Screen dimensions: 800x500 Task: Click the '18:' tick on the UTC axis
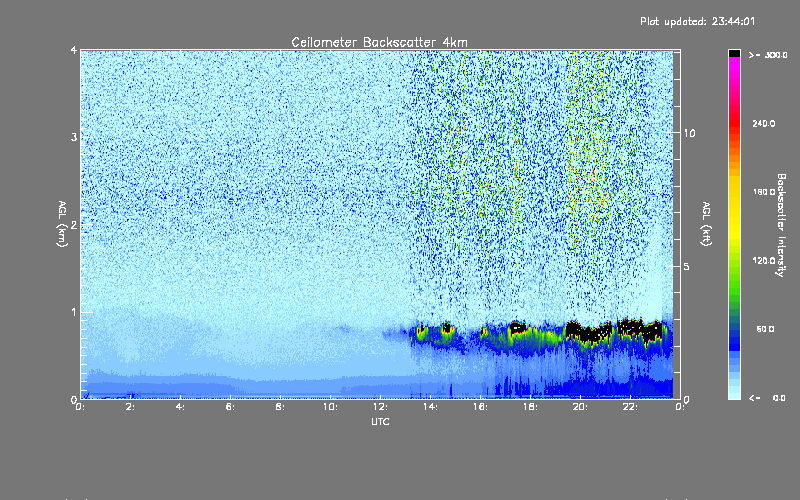(x=530, y=407)
